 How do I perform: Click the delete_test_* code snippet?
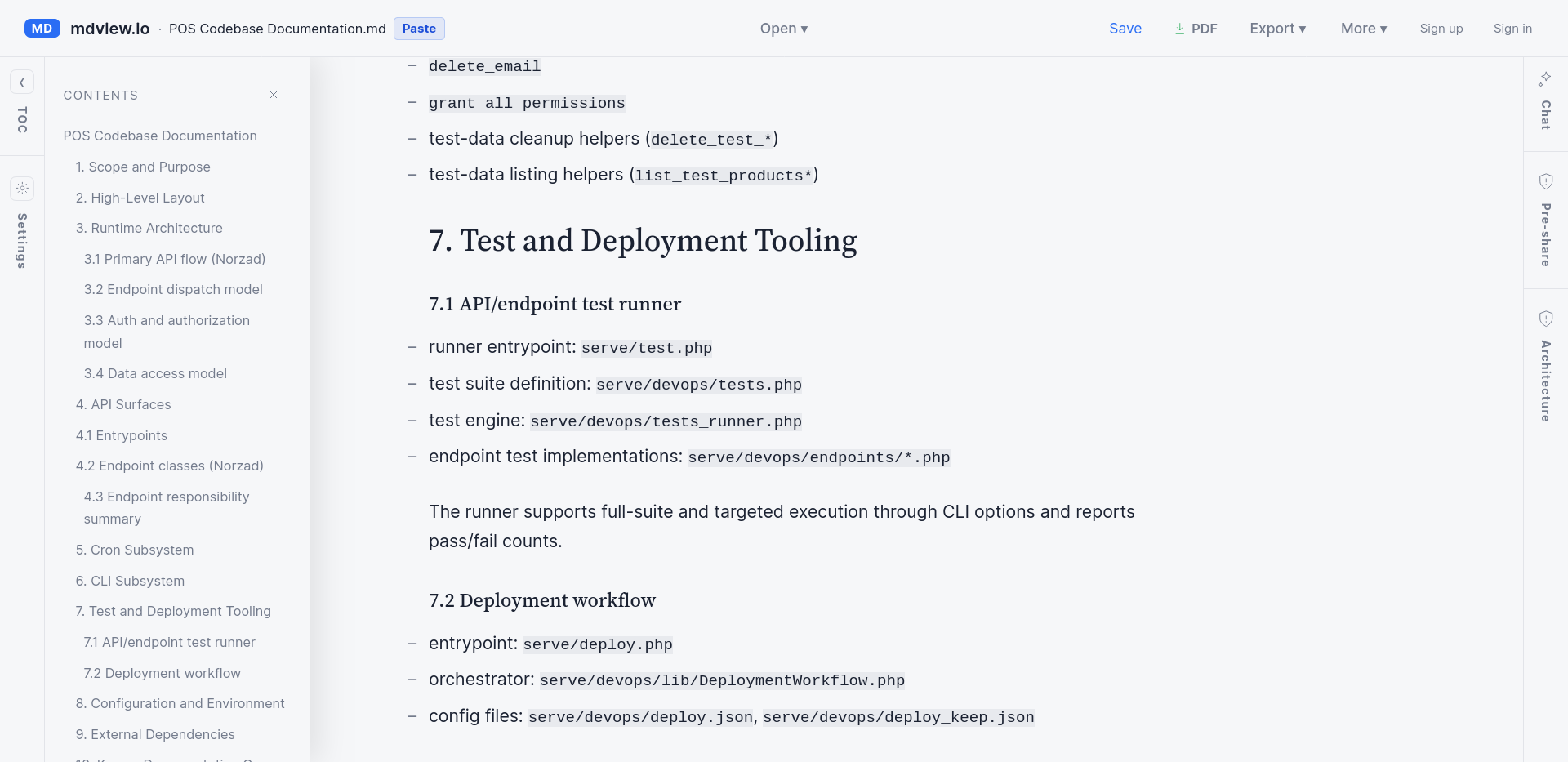click(x=712, y=140)
